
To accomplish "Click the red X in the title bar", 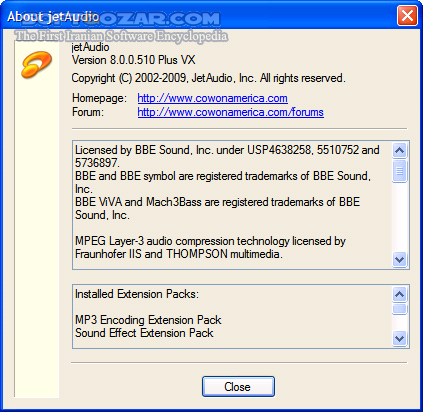I will click(407, 15).
